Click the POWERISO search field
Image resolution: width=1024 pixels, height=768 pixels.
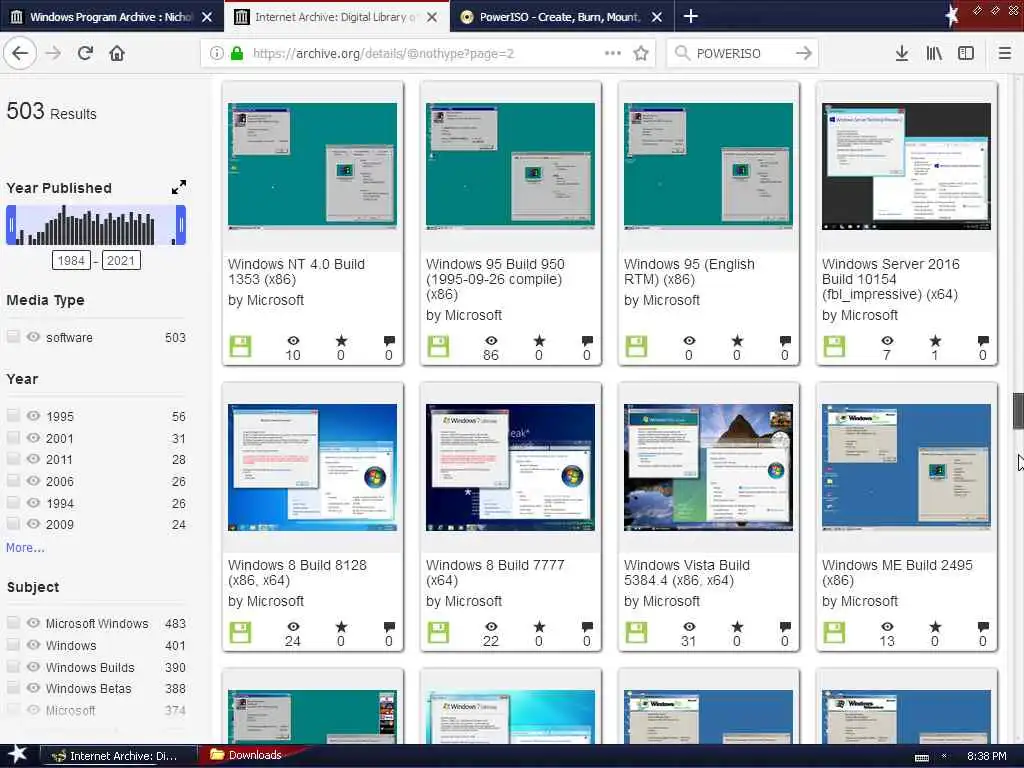pyautogui.click(x=741, y=54)
